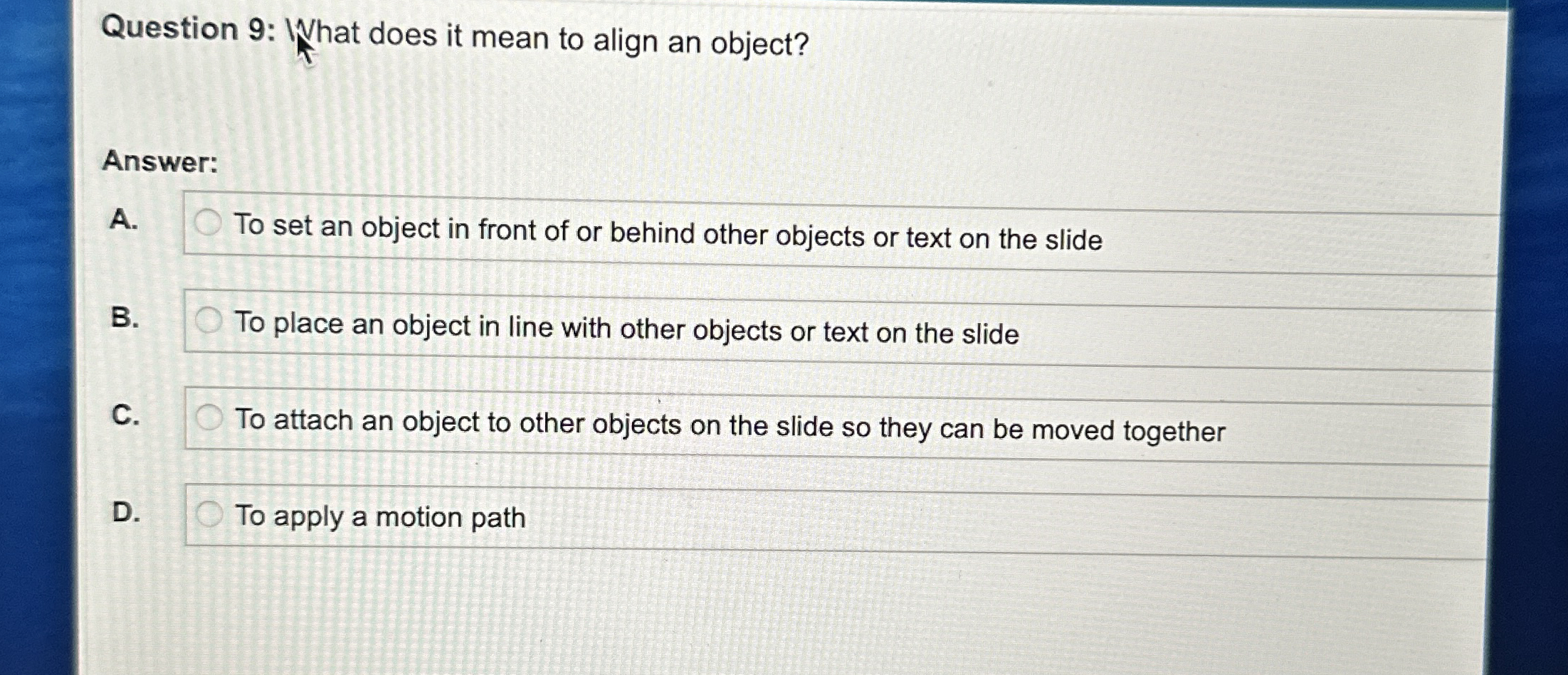Click the letter label 'A.'
Image resolution: width=1568 pixels, height=675 pixels.
coord(122,221)
